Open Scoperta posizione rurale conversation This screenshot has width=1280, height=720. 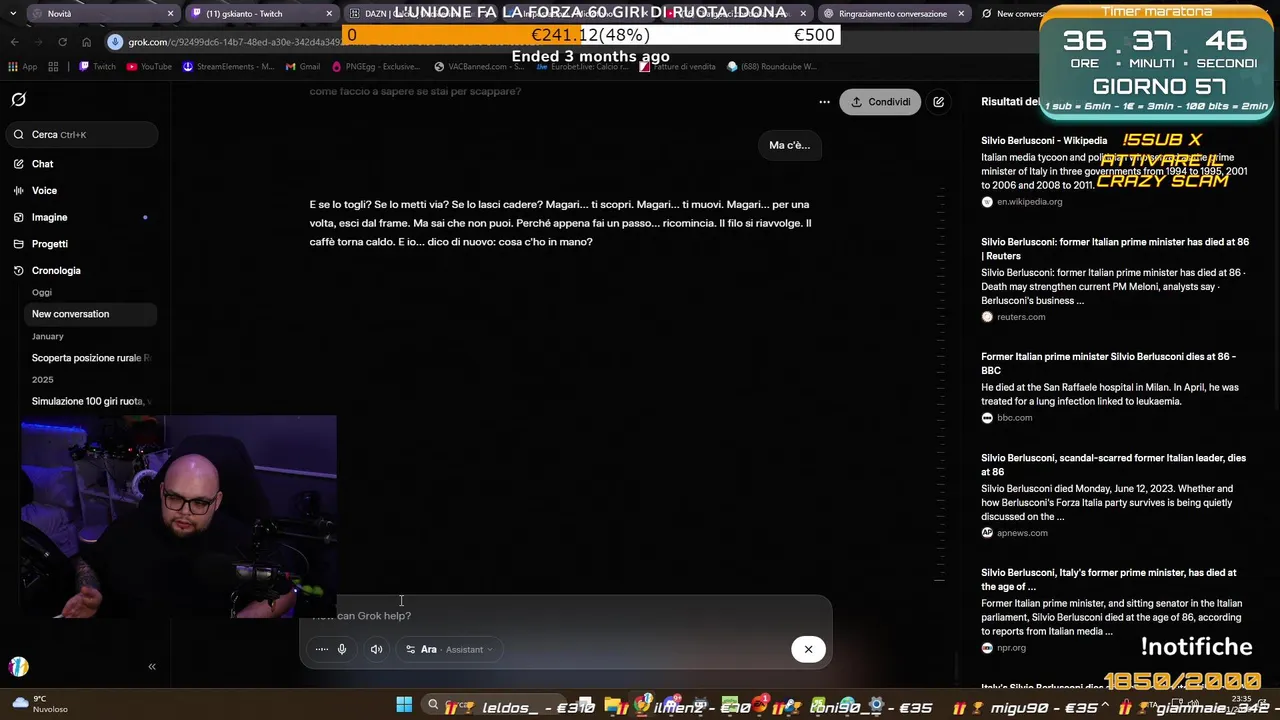(90, 358)
